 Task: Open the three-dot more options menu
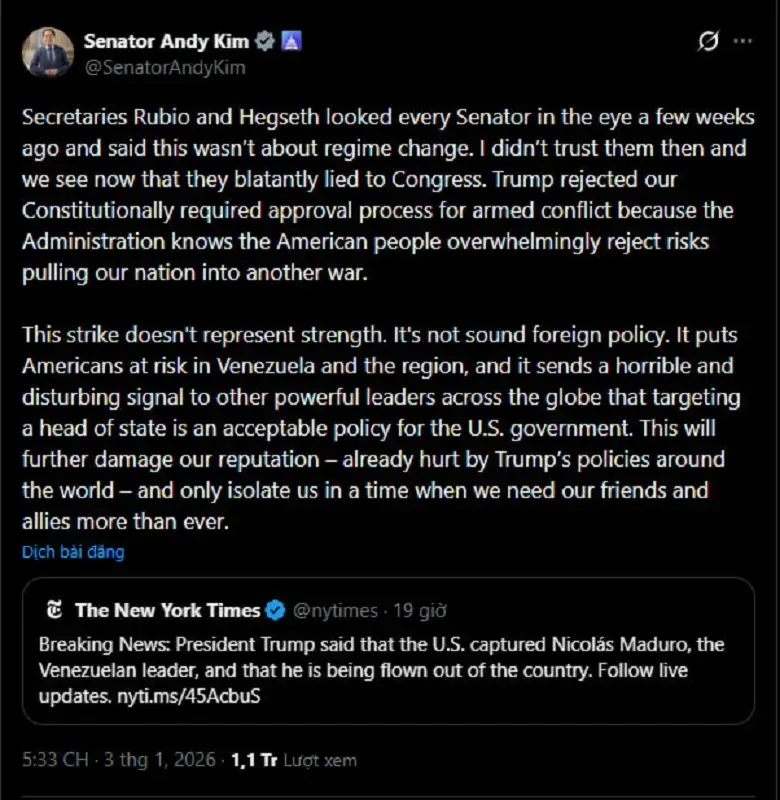(x=742, y=42)
